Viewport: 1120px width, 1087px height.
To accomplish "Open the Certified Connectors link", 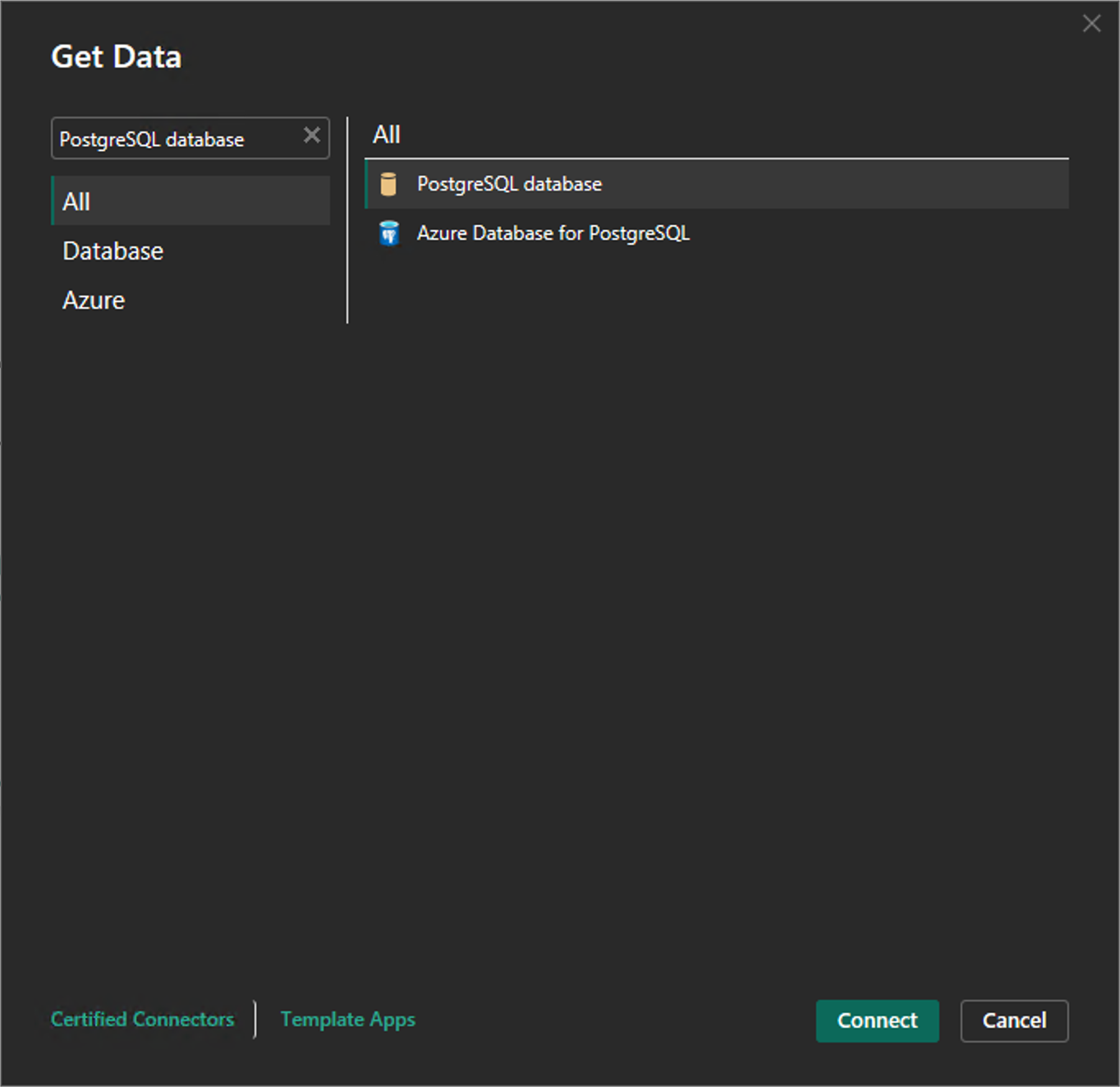I will pos(142,1019).
